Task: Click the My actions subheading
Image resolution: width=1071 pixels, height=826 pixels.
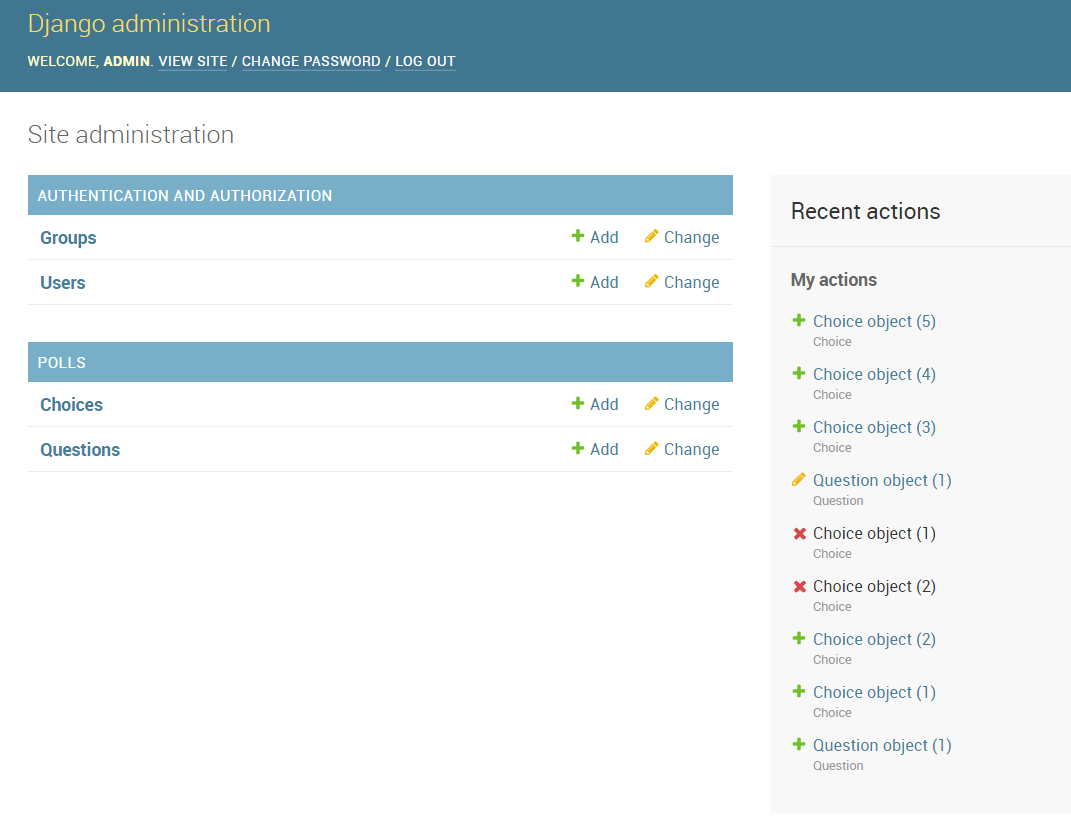Action: [834, 280]
